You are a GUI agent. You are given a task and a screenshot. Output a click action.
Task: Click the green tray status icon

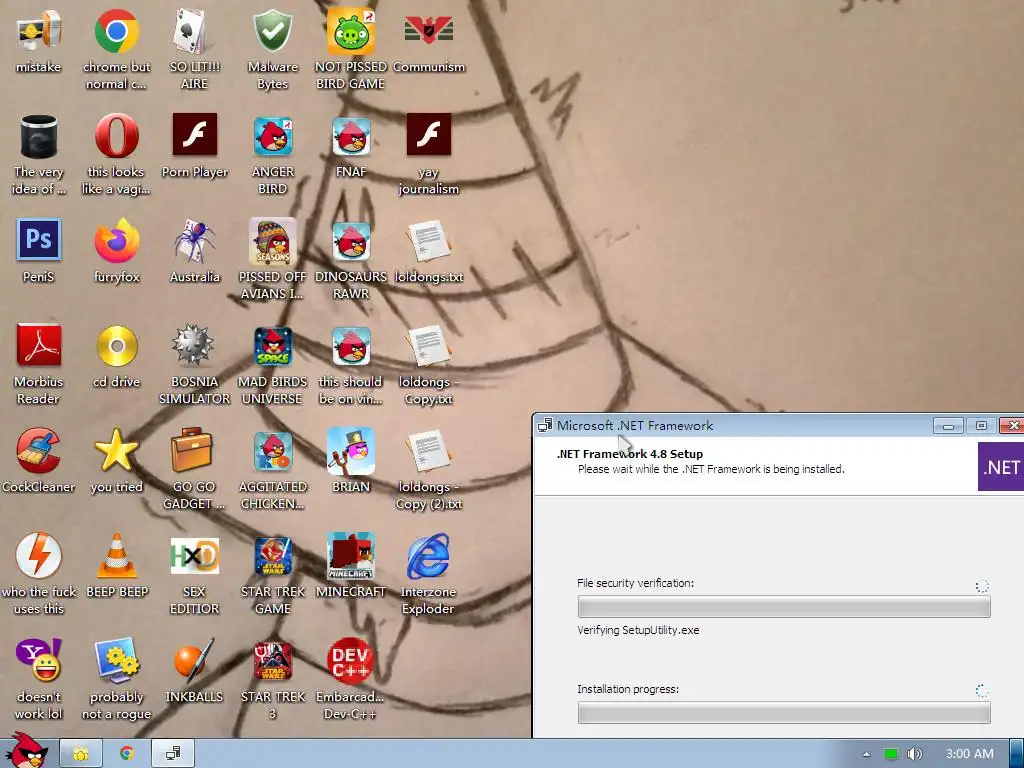(x=891, y=754)
